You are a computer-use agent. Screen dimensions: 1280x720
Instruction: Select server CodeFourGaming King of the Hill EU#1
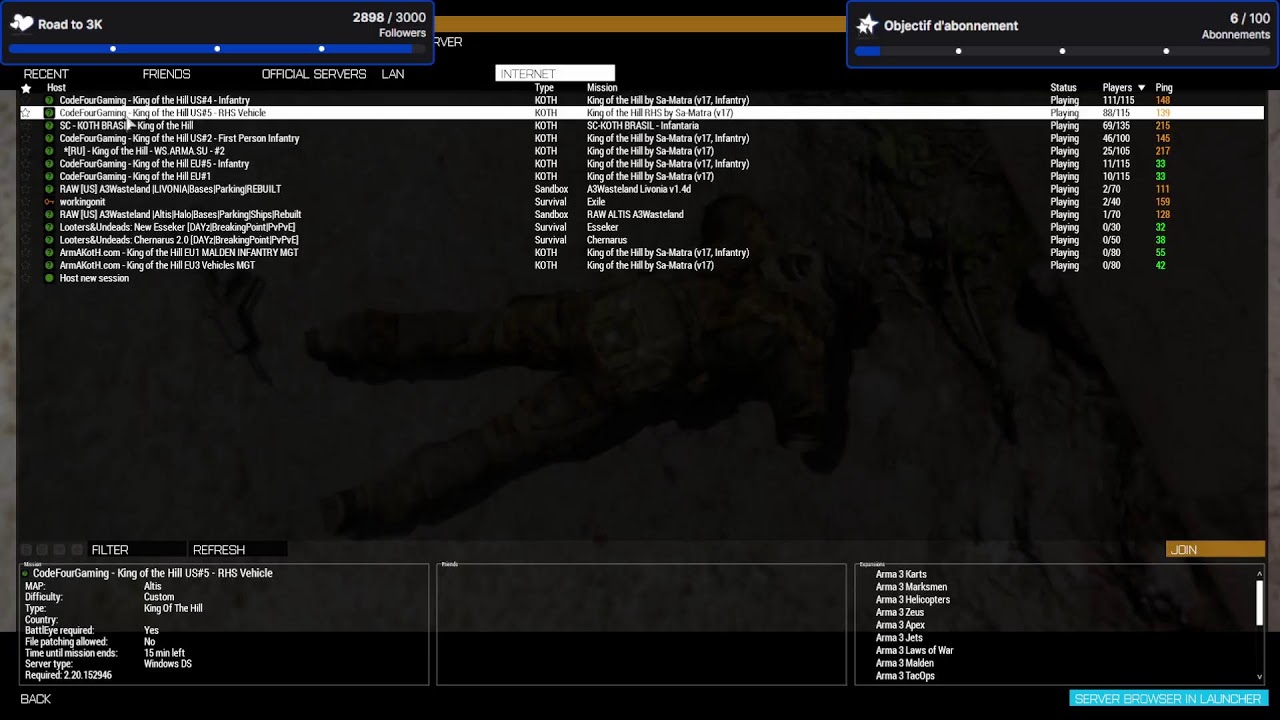click(640, 177)
